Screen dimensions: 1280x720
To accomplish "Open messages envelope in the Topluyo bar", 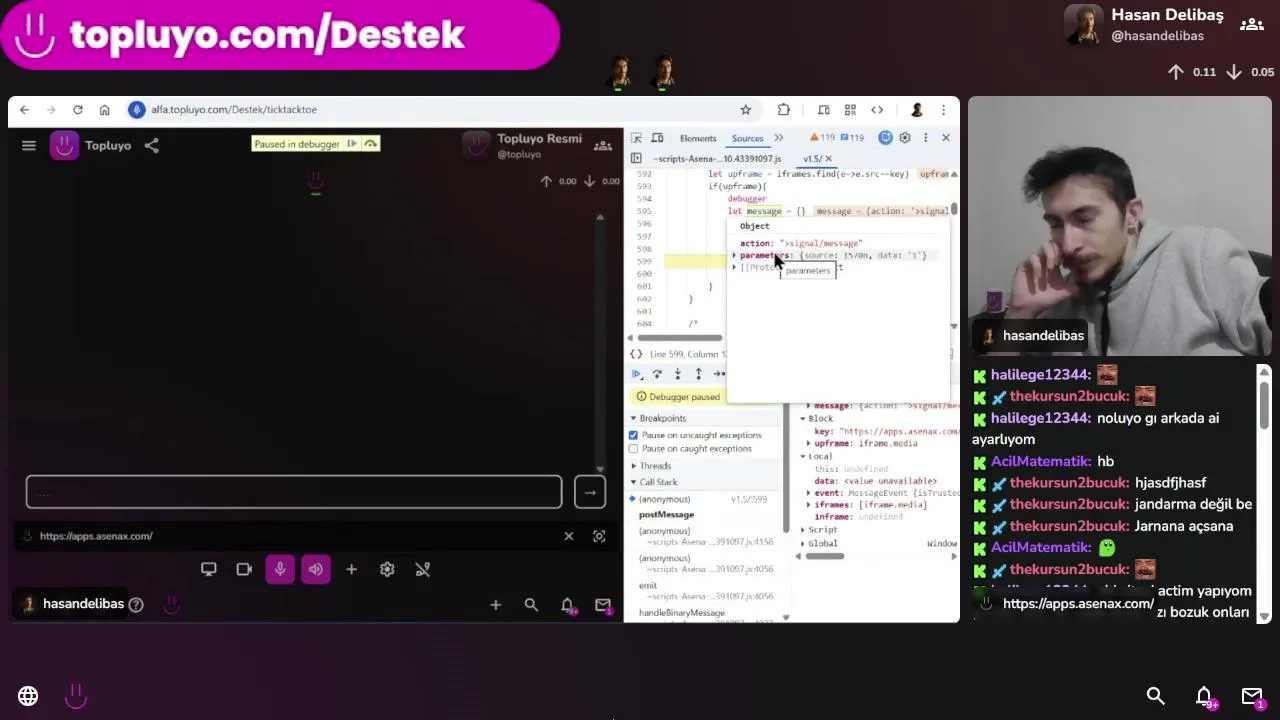I will coord(603,605).
